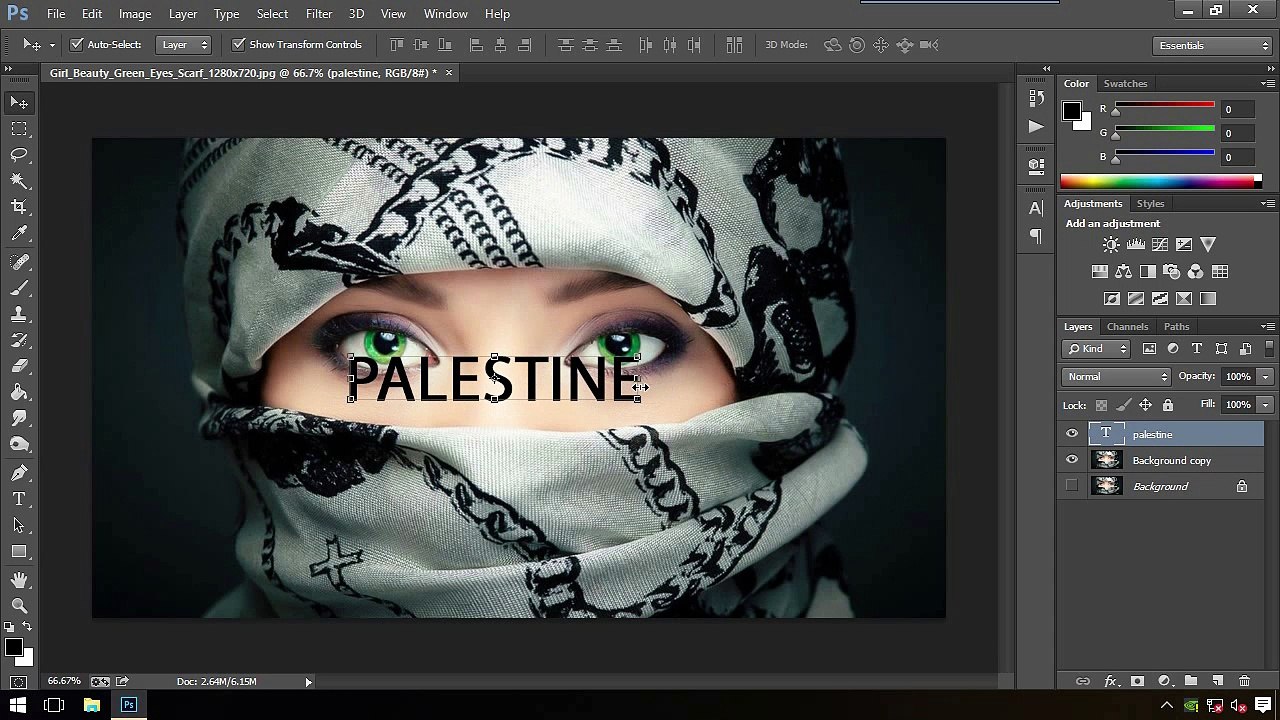
Task: Select the Crop tool
Action: pos(19,207)
